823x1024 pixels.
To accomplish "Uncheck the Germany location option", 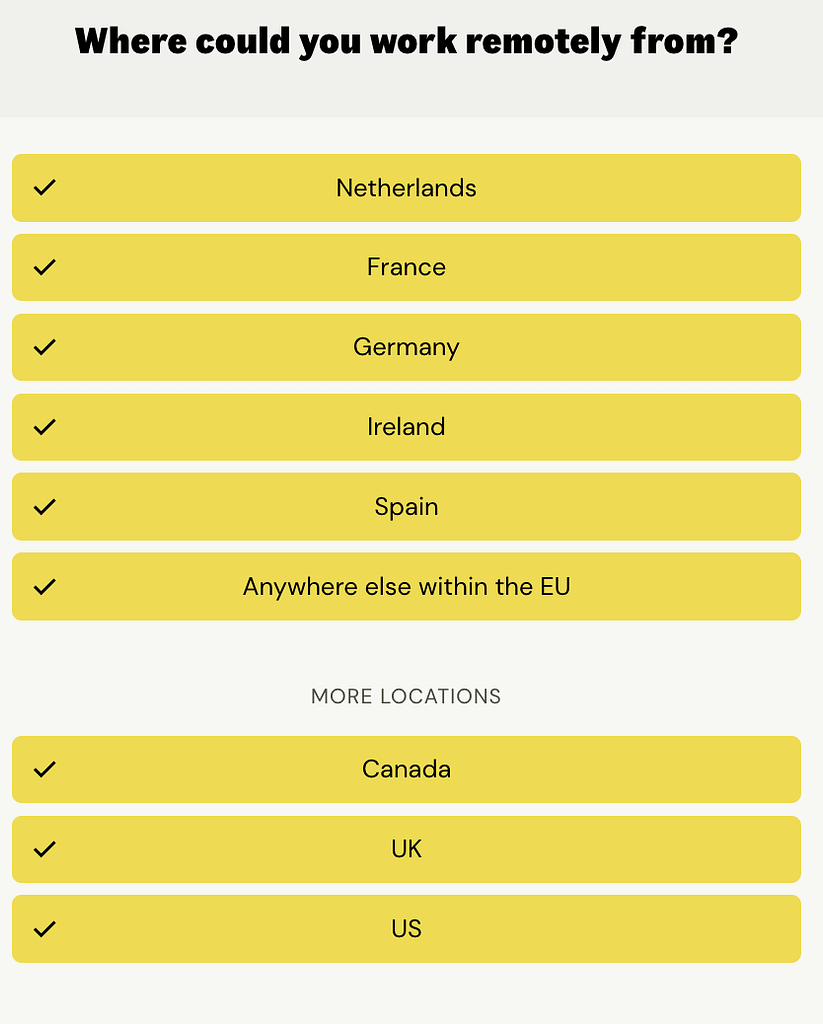I will click(406, 347).
